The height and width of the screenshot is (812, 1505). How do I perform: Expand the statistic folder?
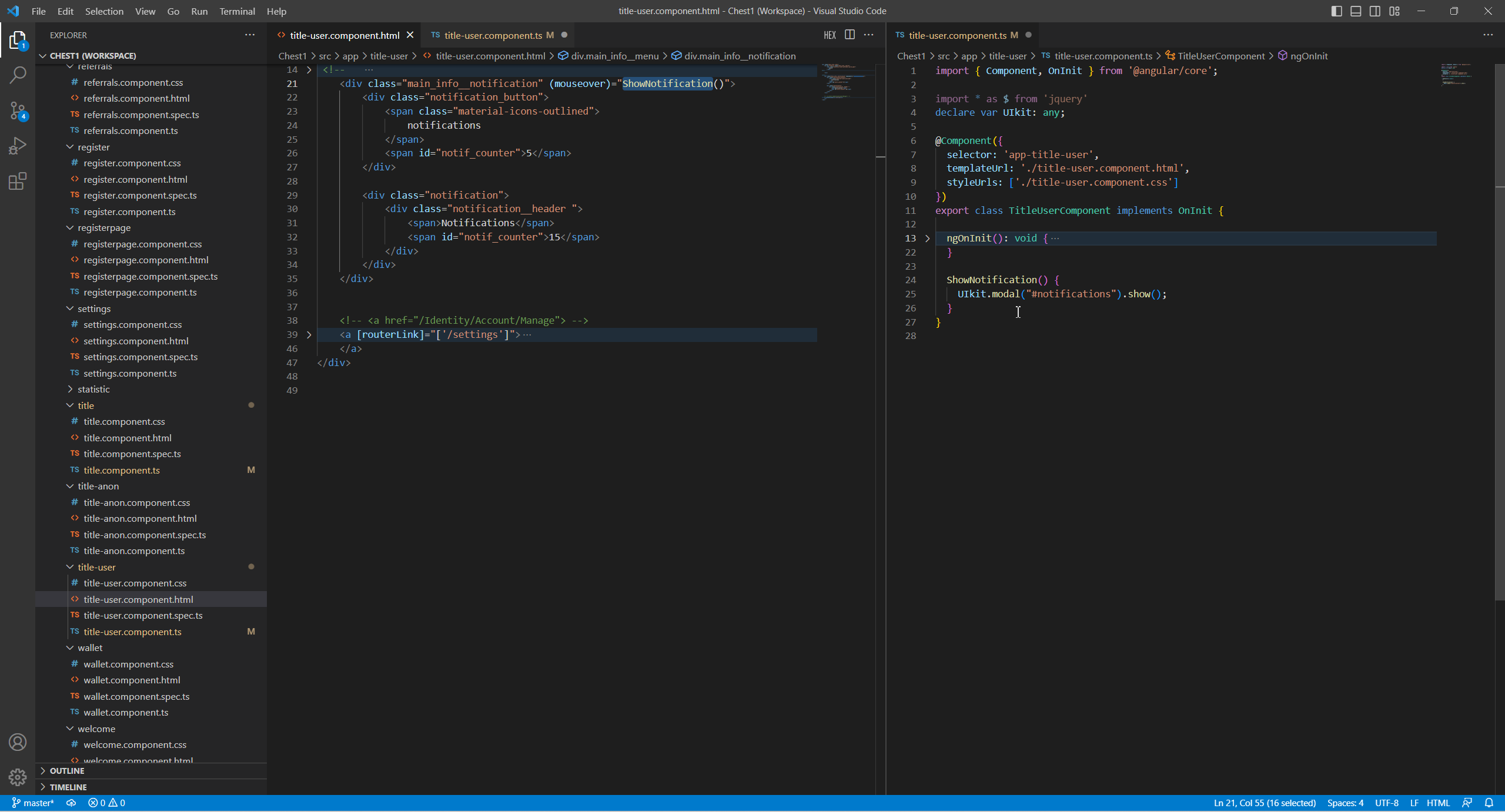(93, 389)
